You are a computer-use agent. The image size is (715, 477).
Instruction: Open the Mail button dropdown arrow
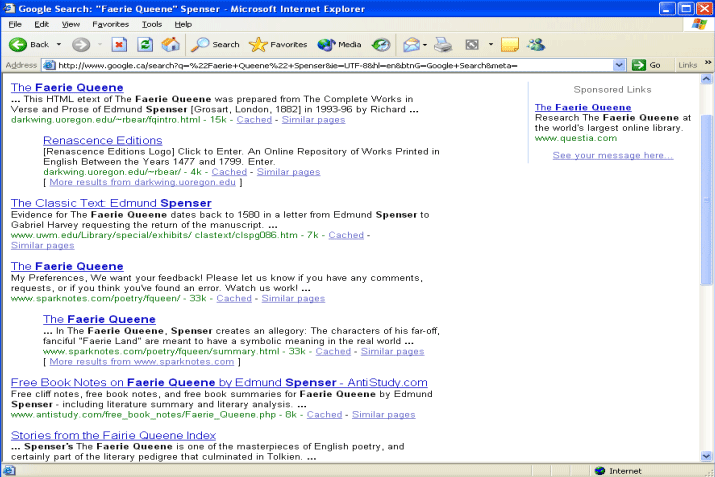(425, 45)
